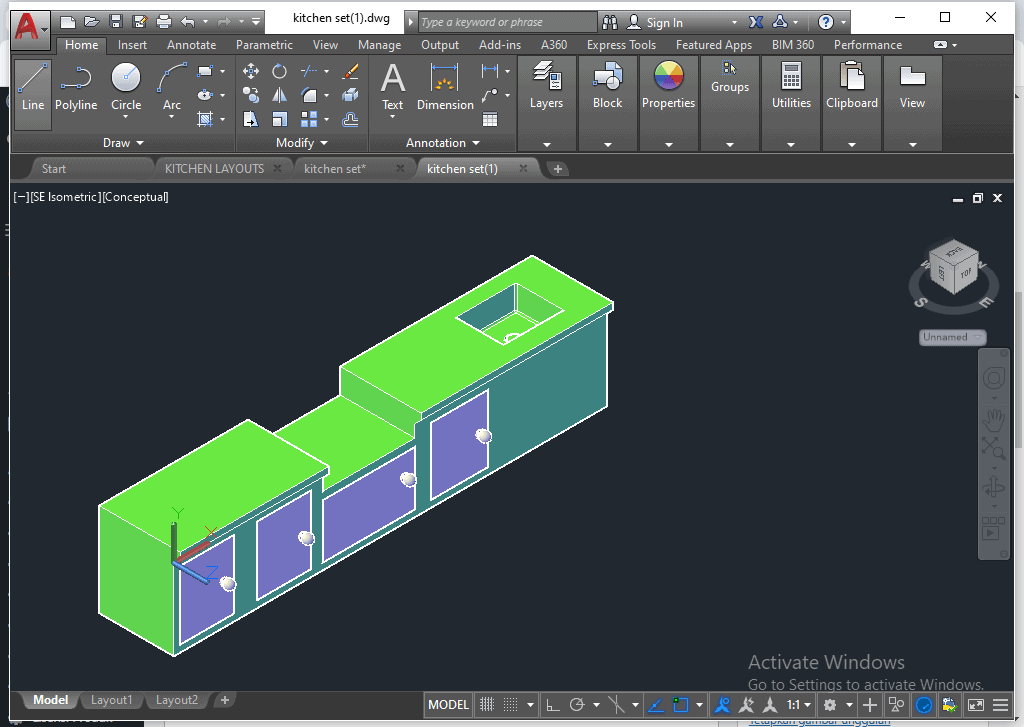Screen dimensions: 1024x727
Task: Click the Dimension tool
Action: (445, 87)
